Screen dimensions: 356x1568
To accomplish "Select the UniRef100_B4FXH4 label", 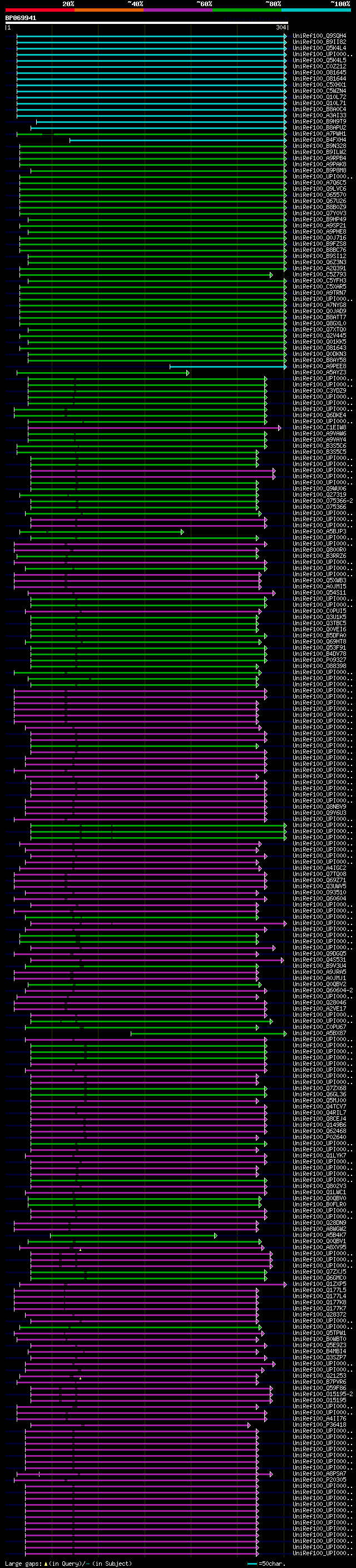I will (319, 140).
